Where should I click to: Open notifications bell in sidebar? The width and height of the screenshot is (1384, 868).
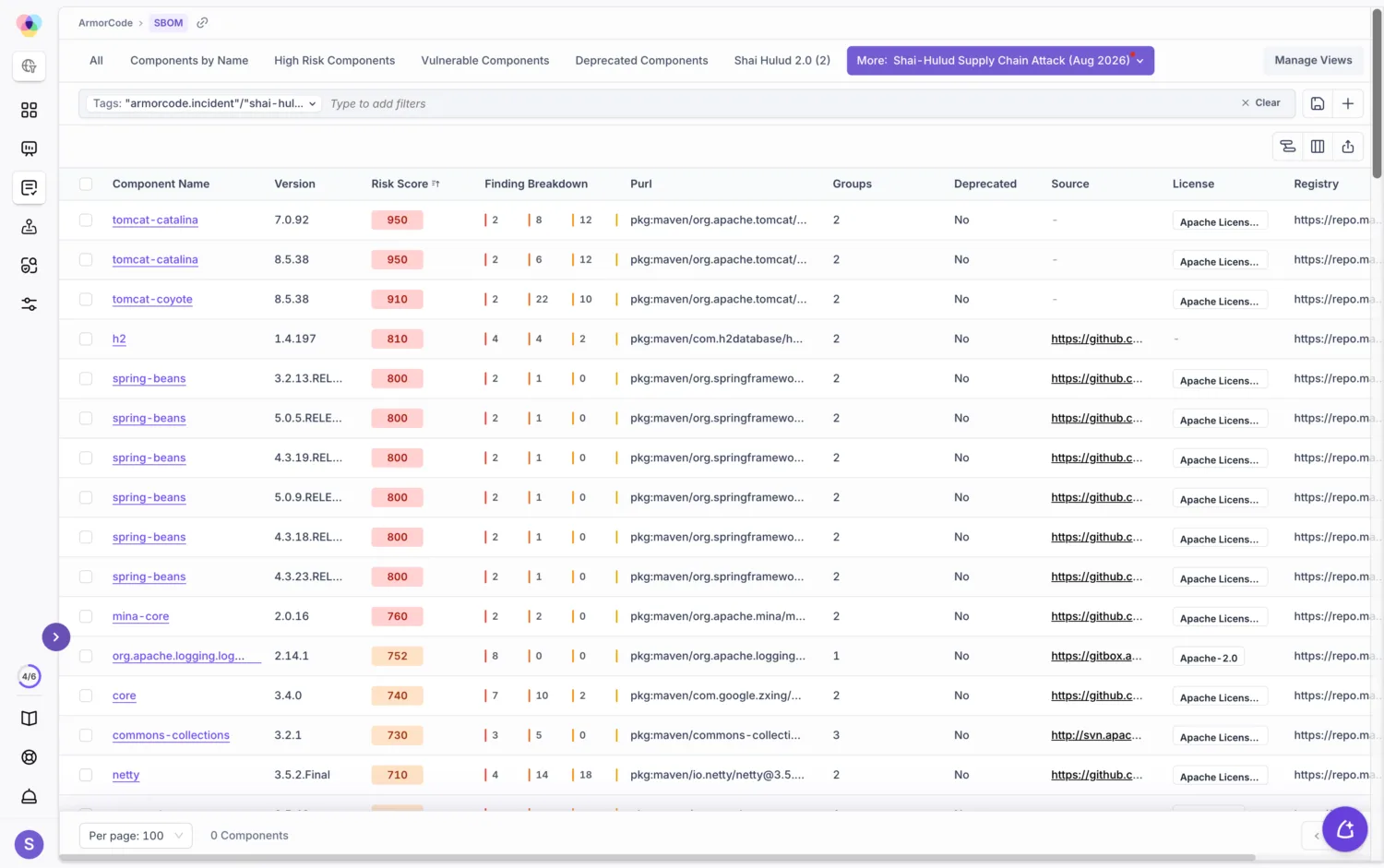(x=29, y=797)
